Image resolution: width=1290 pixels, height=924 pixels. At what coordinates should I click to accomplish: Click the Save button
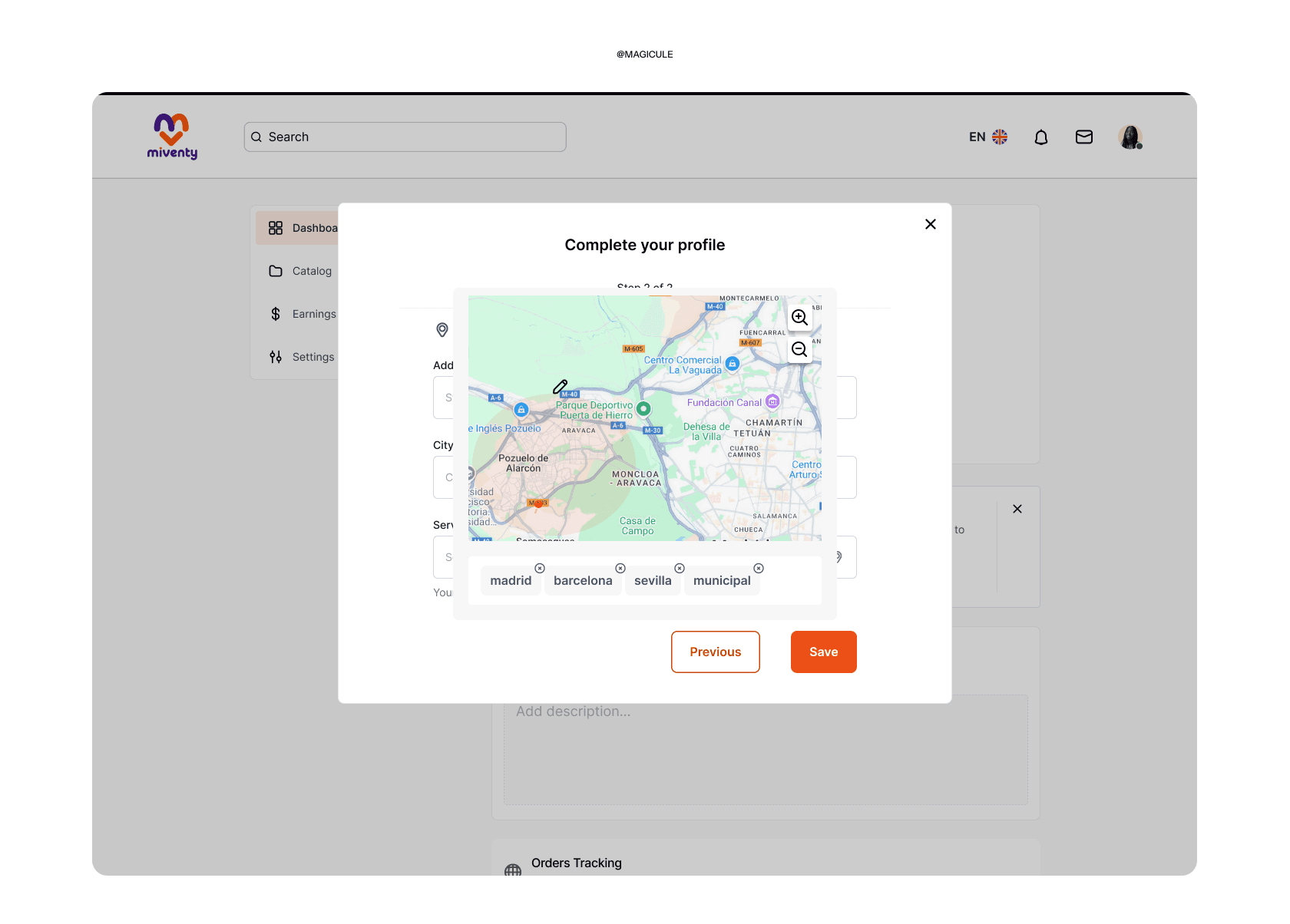tap(824, 652)
